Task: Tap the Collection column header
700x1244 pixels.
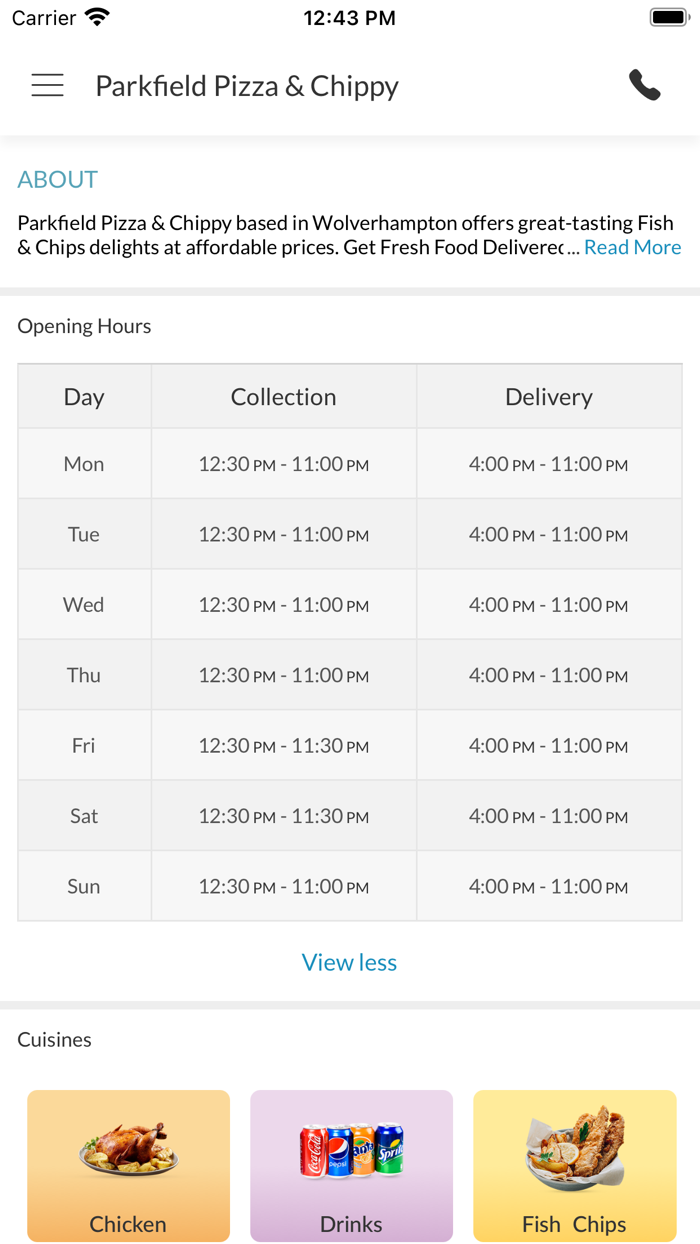Action: point(284,397)
